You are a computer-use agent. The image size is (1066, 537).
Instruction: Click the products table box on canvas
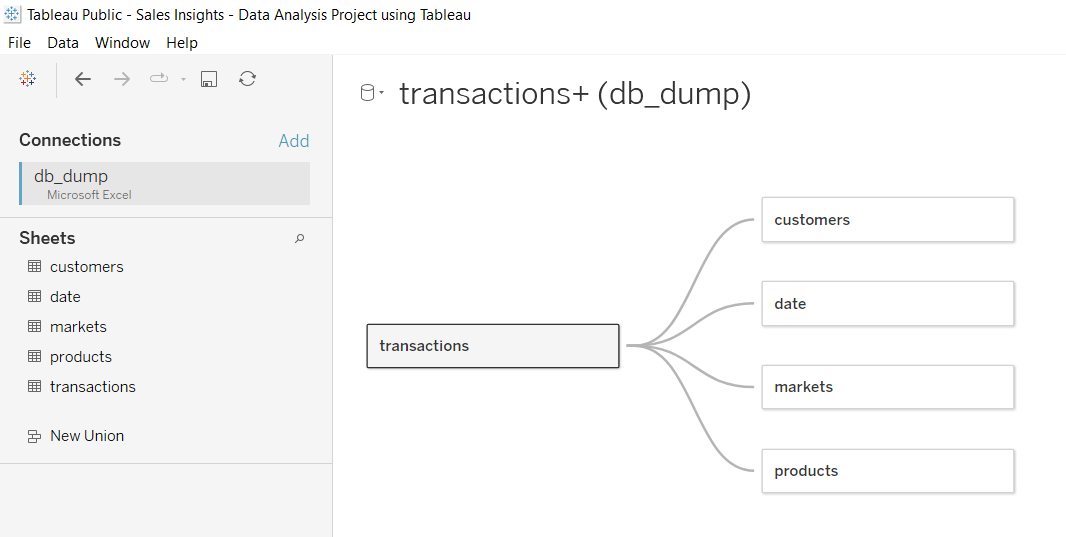pos(888,471)
